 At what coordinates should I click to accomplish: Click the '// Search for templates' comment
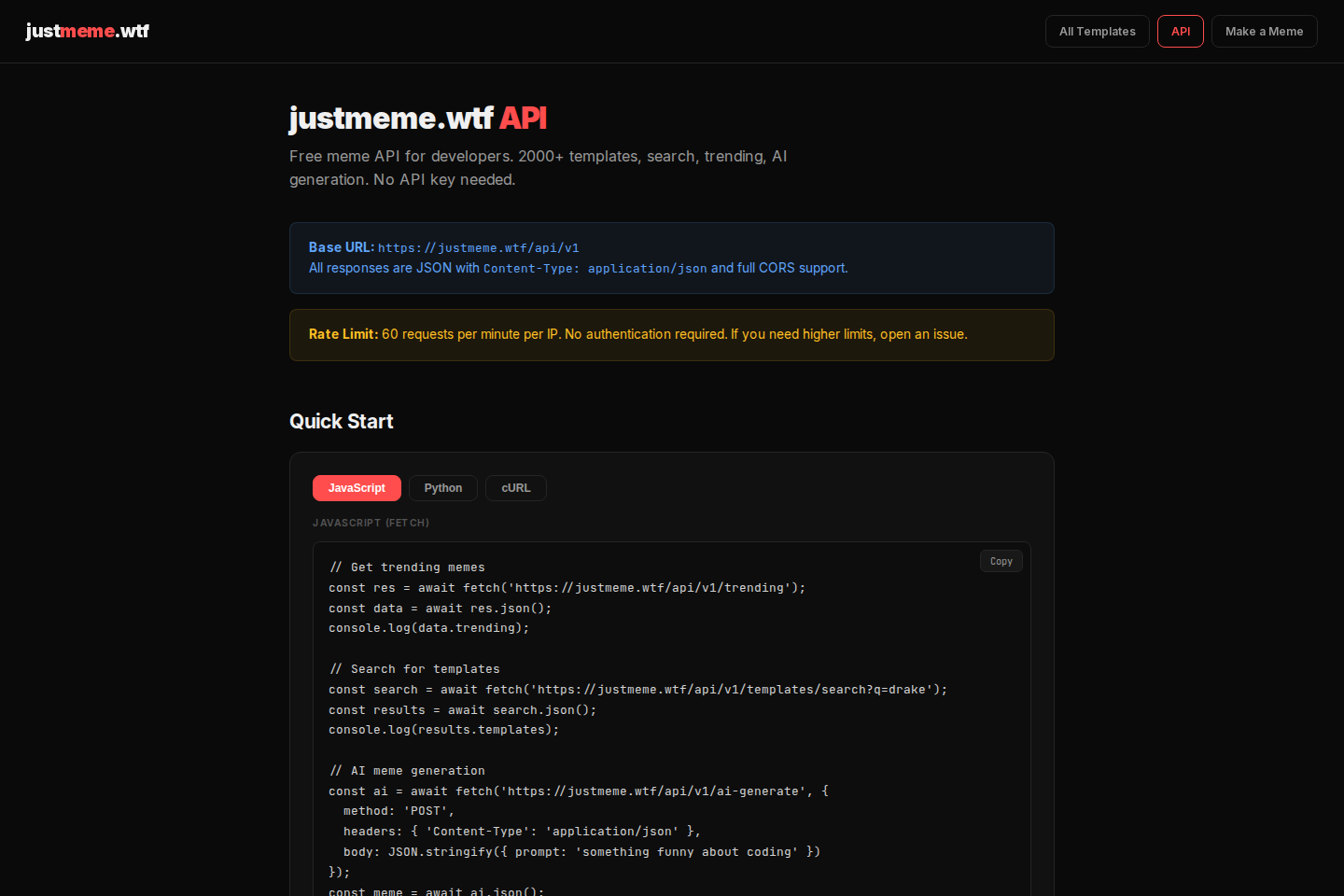click(x=414, y=669)
